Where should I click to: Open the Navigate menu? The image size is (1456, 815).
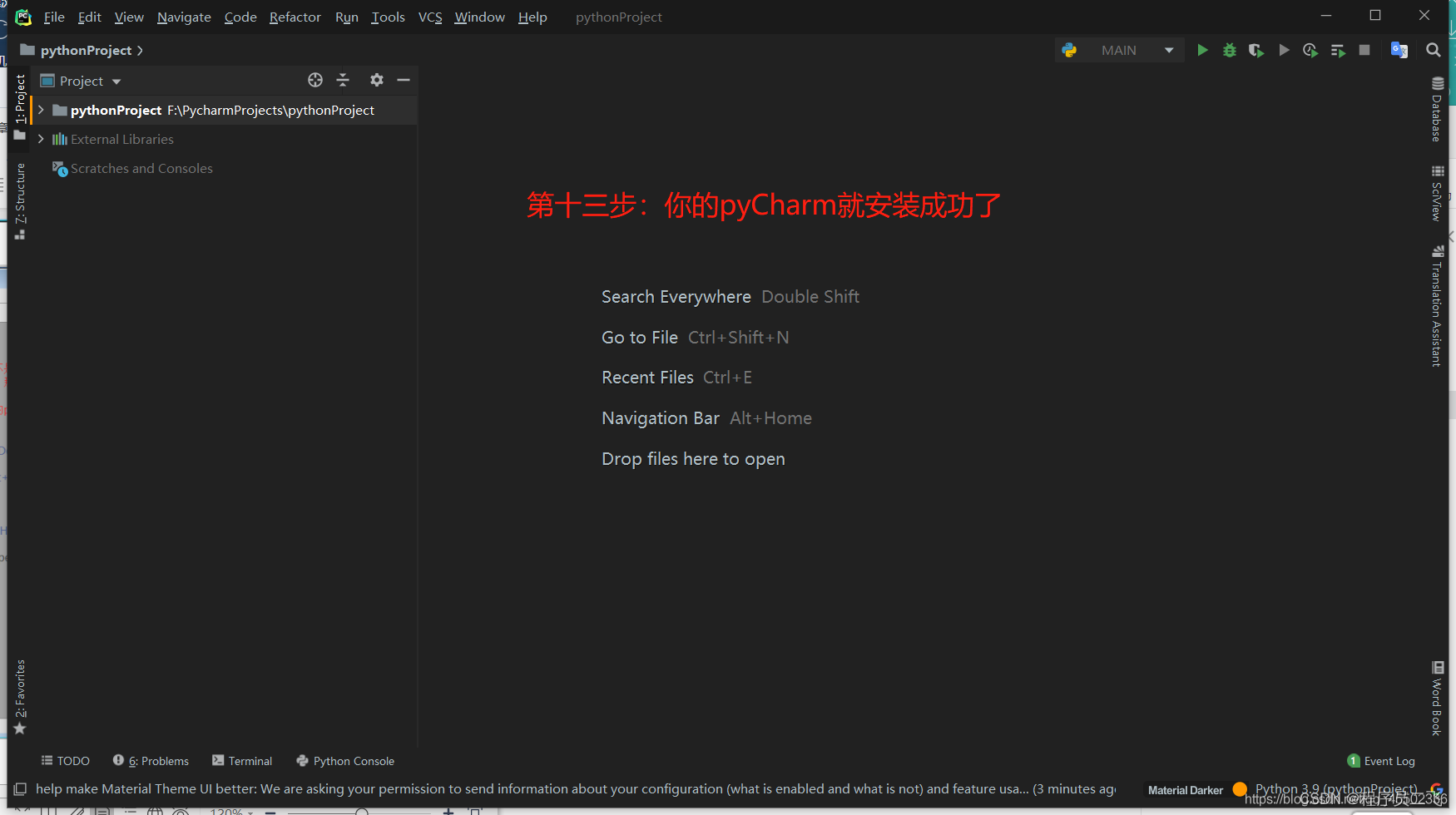click(x=184, y=17)
